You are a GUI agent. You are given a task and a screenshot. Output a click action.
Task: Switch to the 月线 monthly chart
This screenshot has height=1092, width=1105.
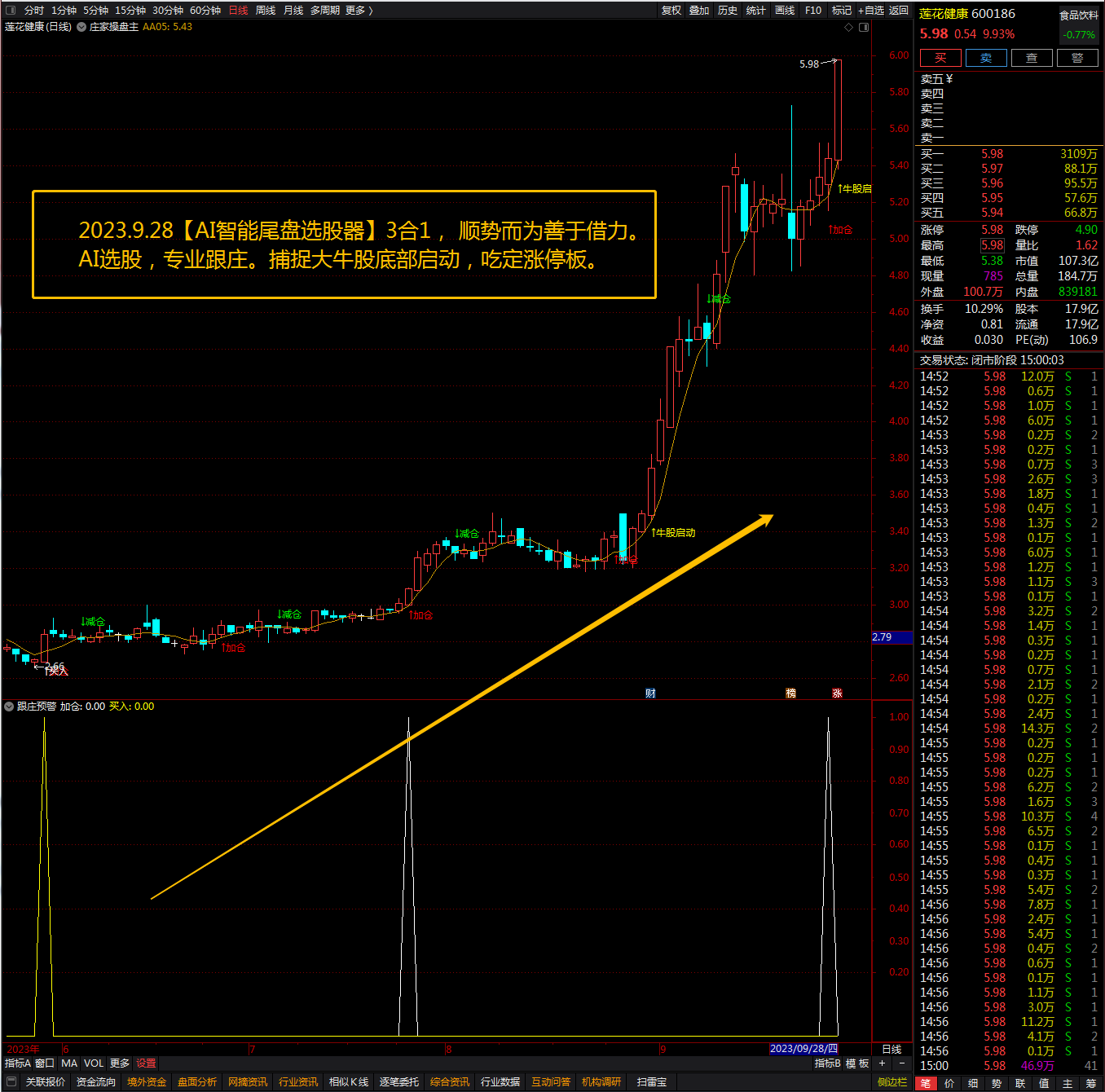[293, 11]
